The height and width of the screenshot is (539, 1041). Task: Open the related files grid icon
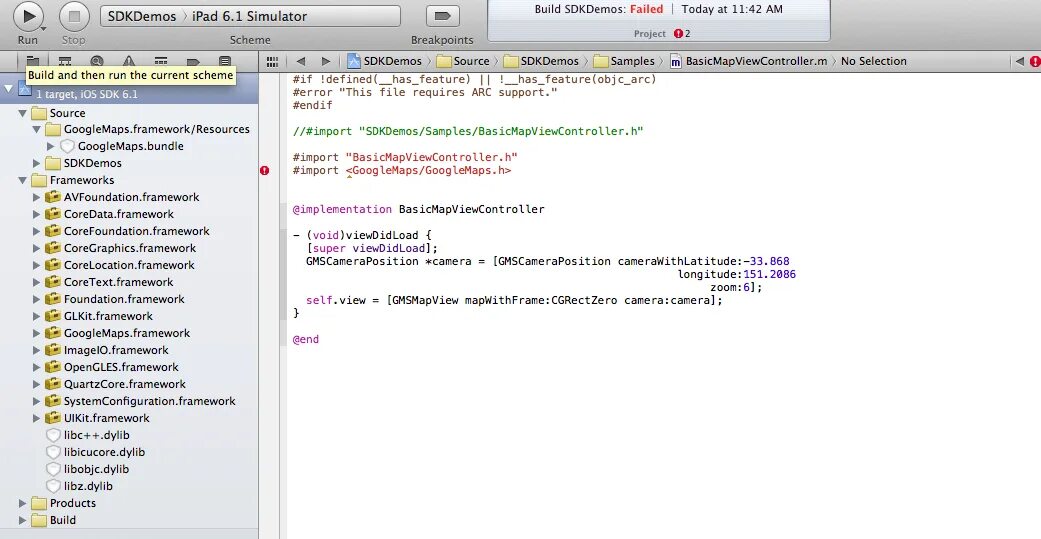coord(272,61)
